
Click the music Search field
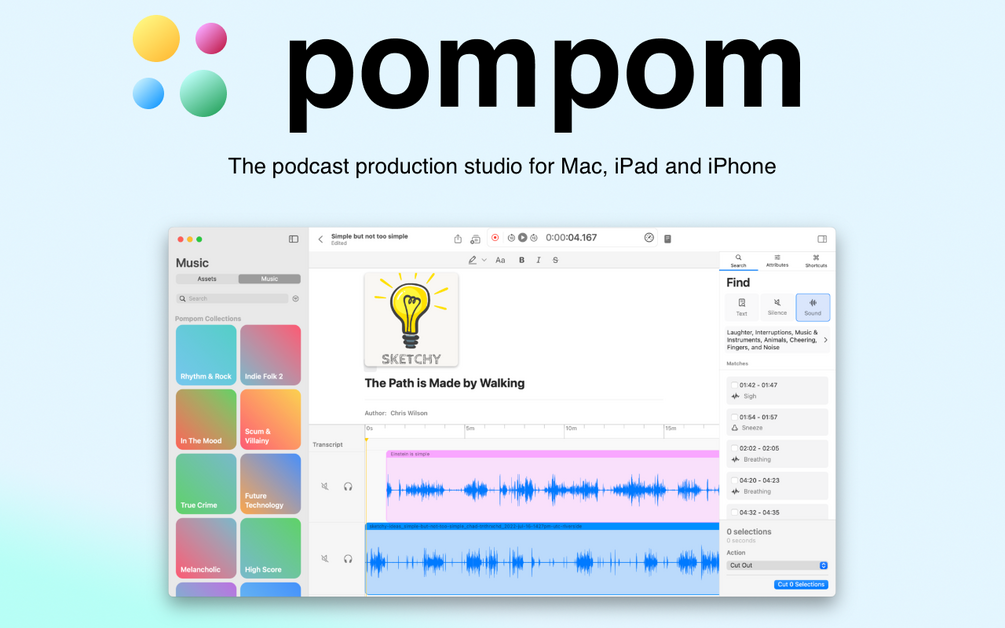233,299
